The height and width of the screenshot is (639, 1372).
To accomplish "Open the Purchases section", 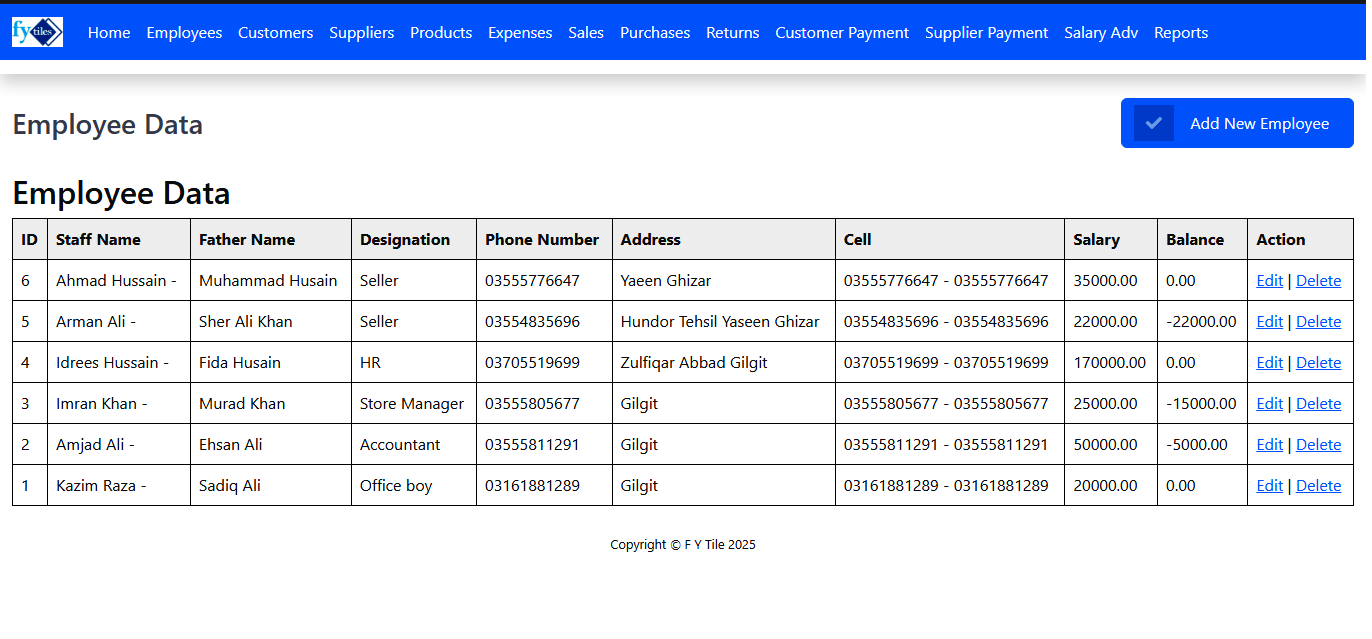I will point(654,33).
